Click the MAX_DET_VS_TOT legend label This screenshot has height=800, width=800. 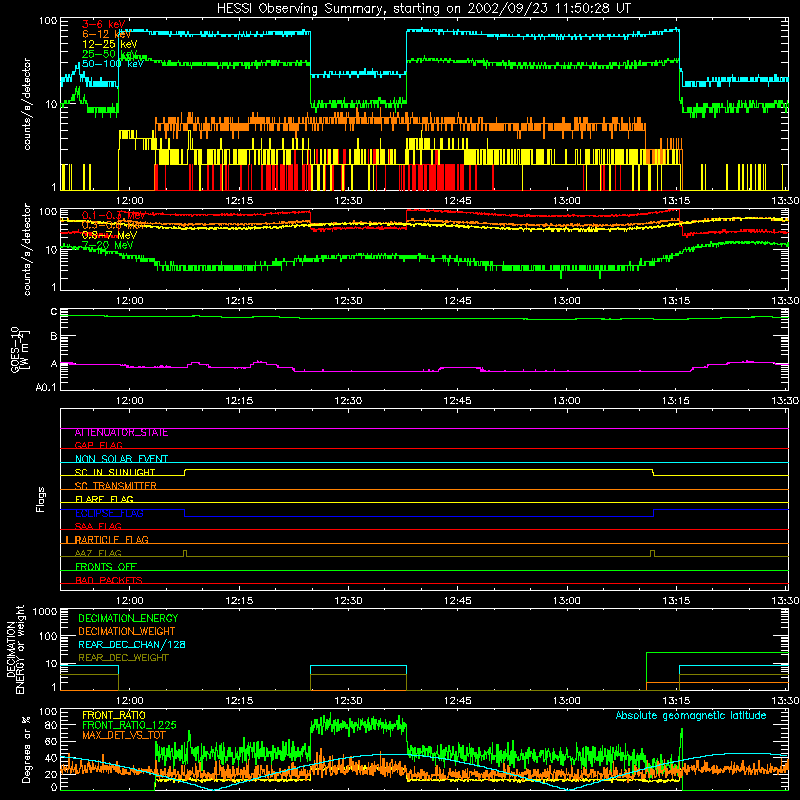(124, 735)
